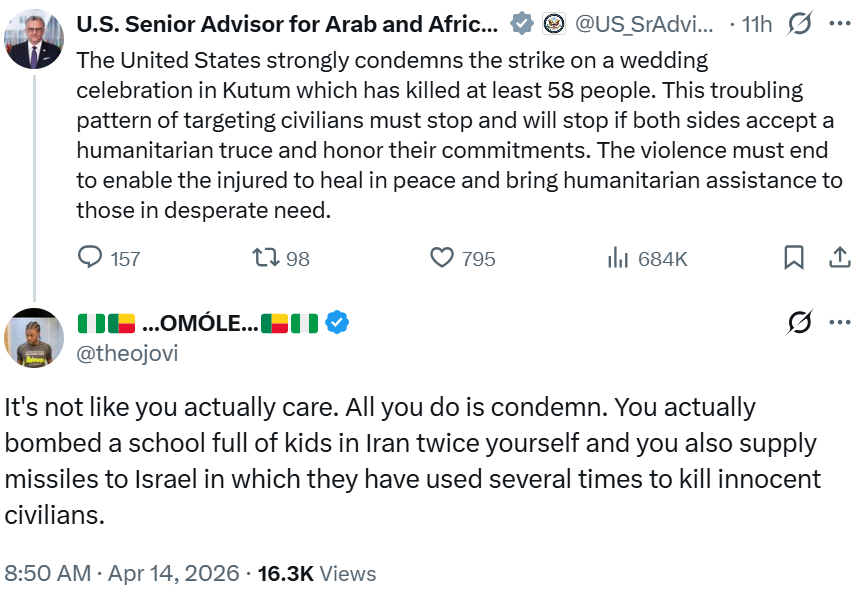Open more options on theojovi reply
Screen dimensions: 857x604
click(x=840, y=322)
